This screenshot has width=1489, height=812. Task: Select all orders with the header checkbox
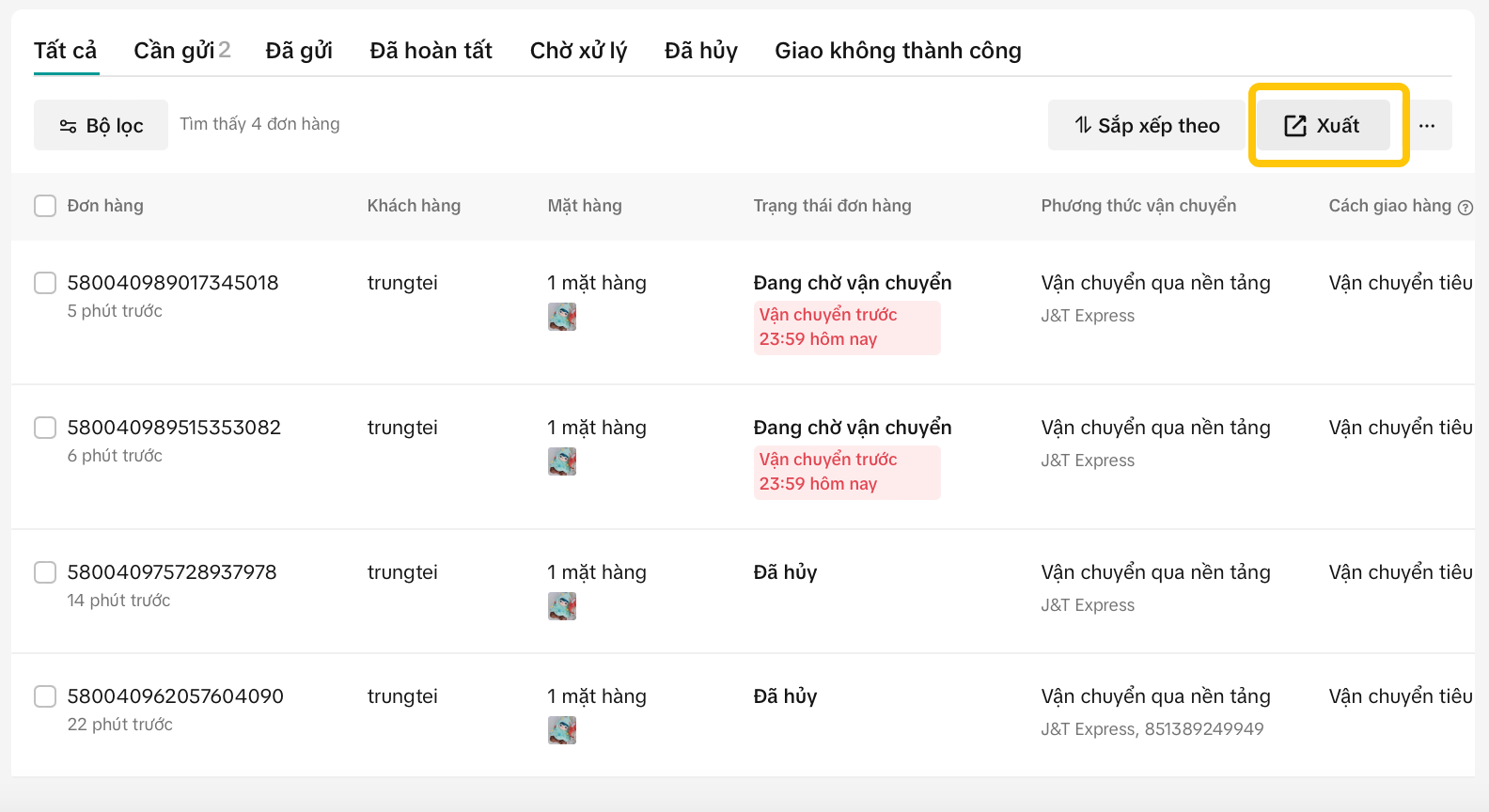point(45,206)
